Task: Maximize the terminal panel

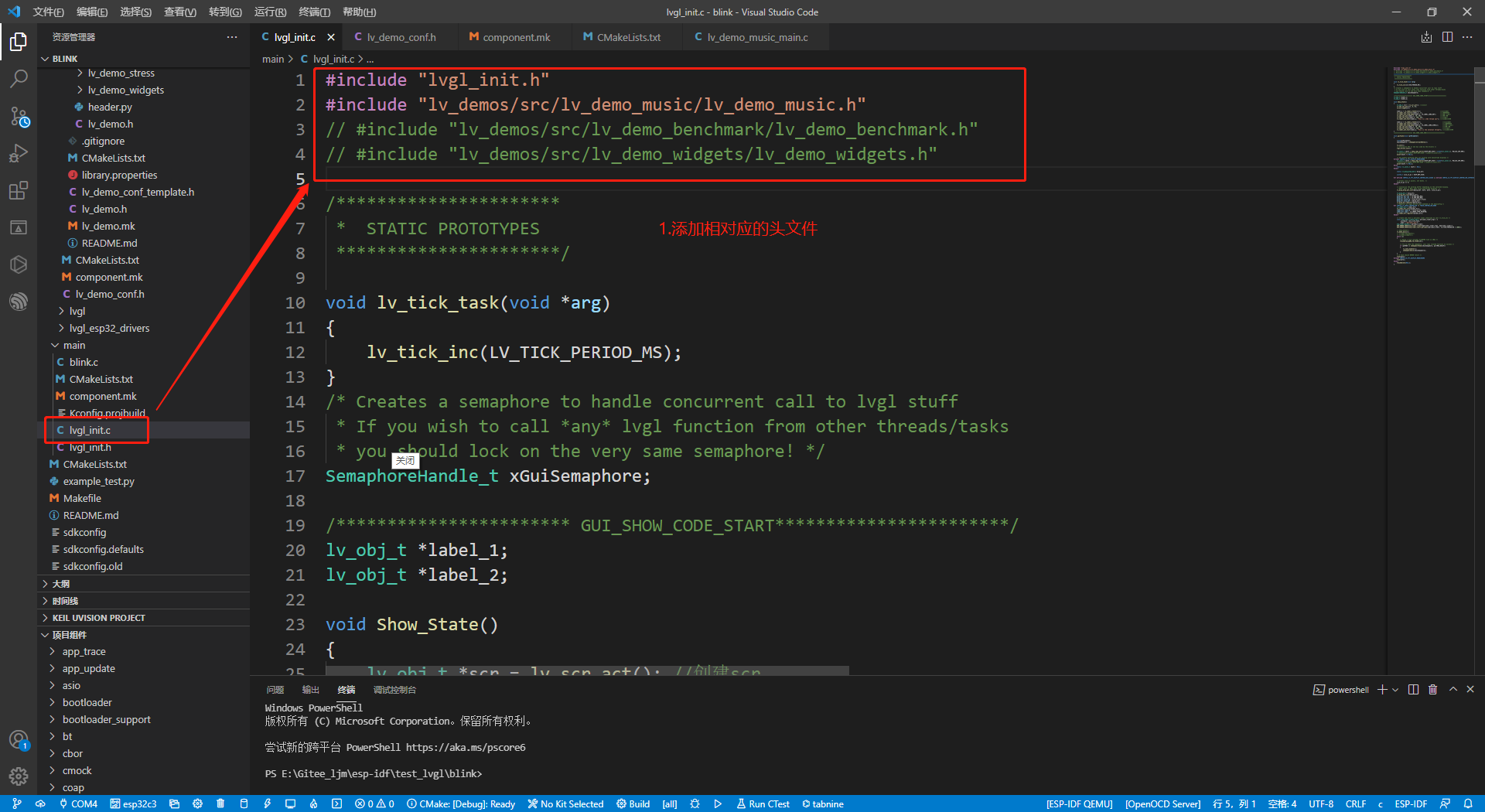Action: coord(1453,689)
